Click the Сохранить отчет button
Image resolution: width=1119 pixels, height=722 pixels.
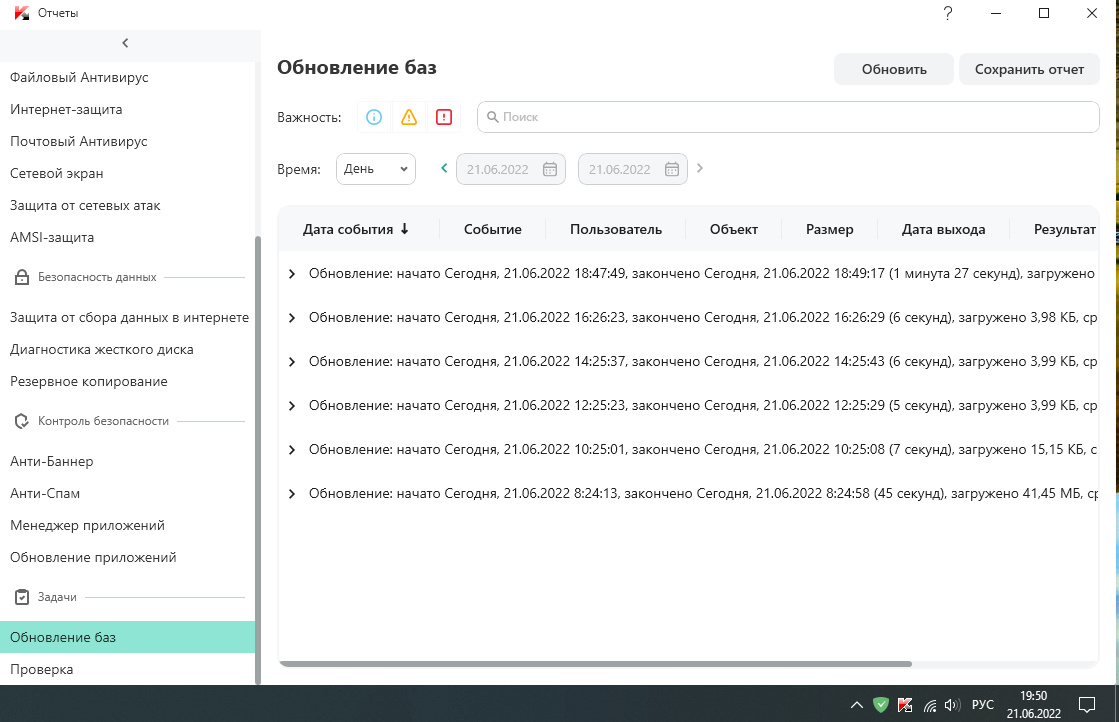[1029, 69]
